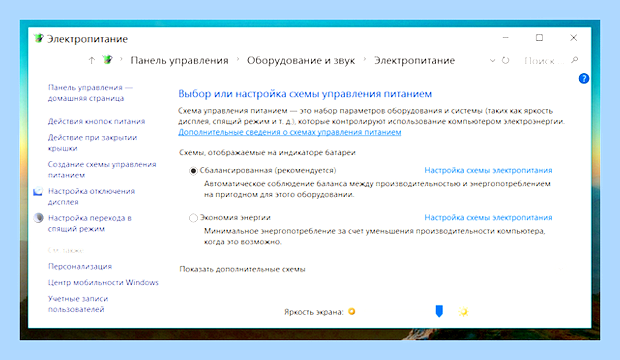This screenshot has width=620, height=360.
Task: Open Действия кнопок питания link
Action: 96,121
